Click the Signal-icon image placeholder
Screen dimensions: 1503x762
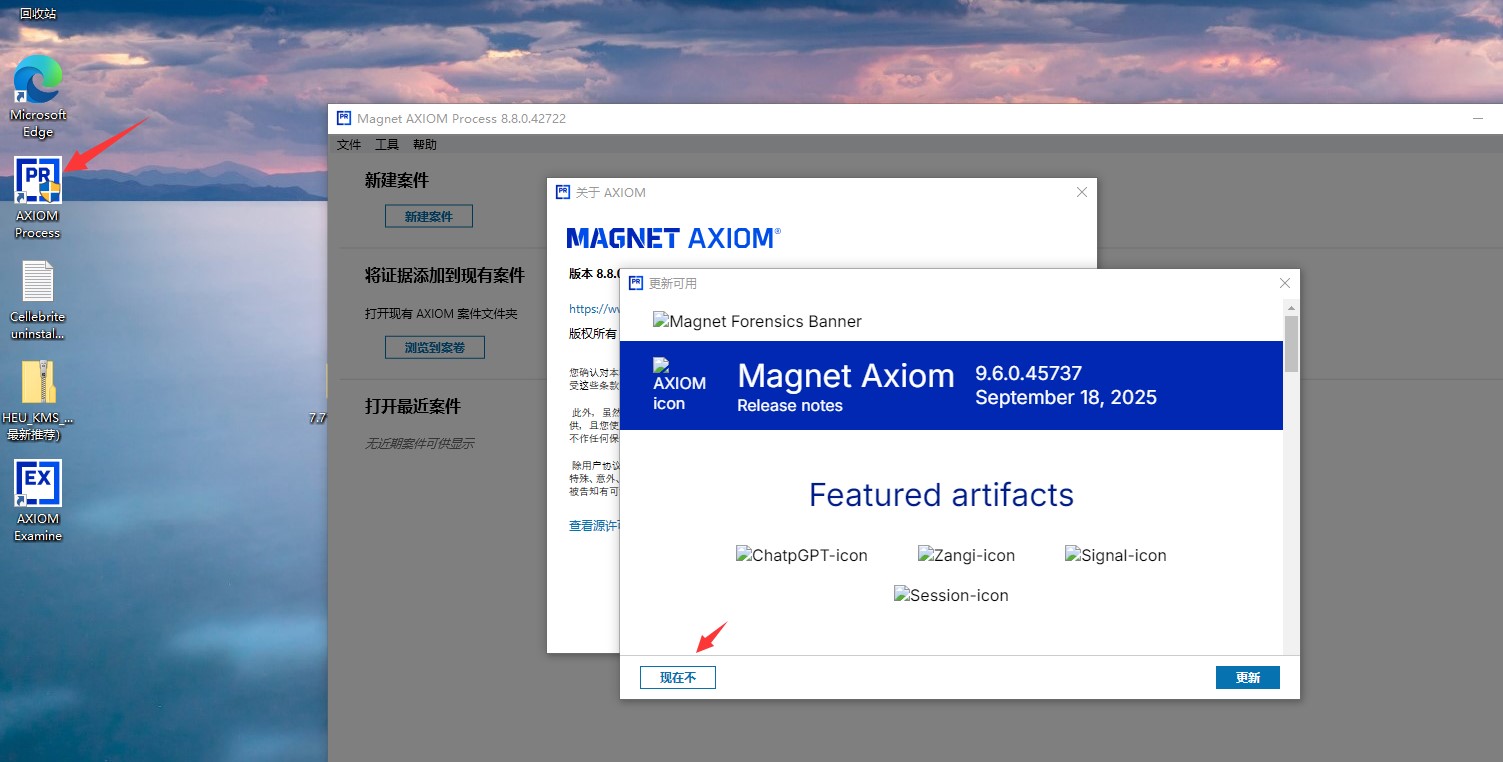pyautogui.click(x=1115, y=555)
